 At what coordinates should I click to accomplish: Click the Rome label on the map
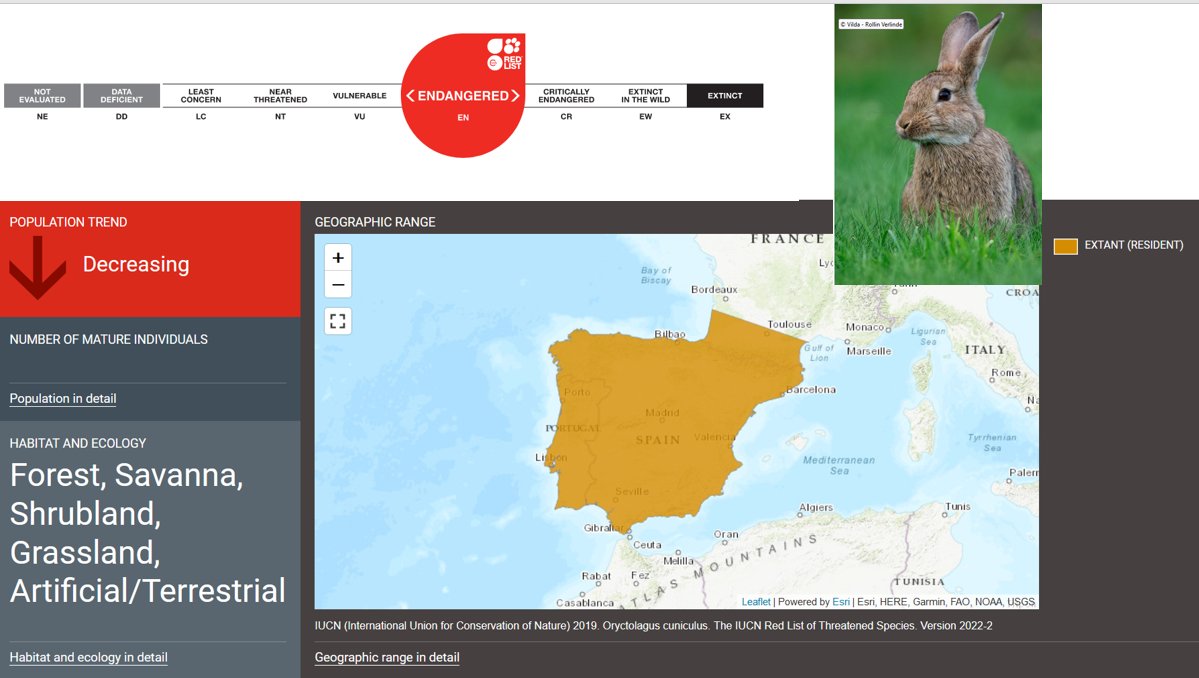(x=1006, y=372)
